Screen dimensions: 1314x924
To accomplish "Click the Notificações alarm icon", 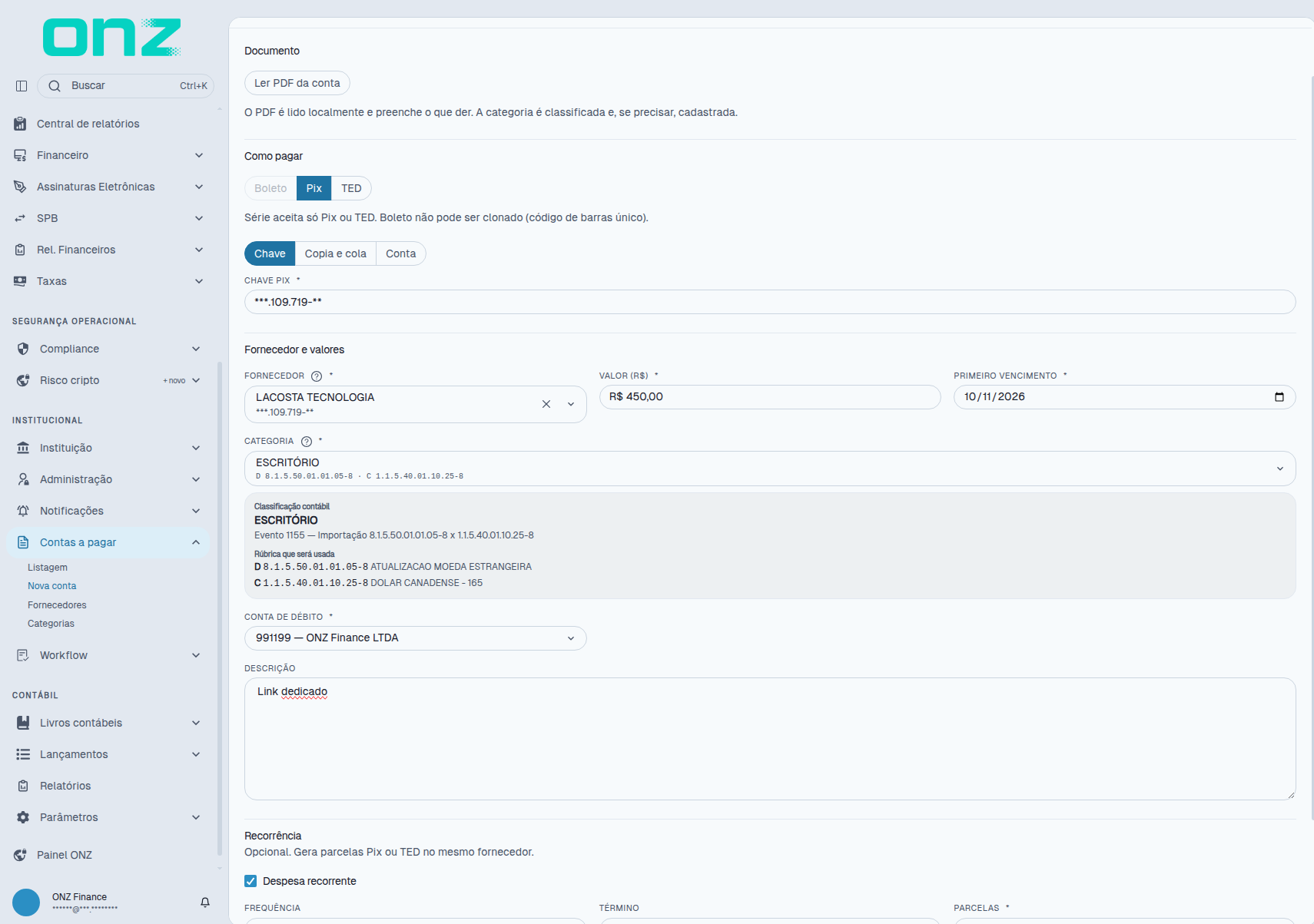I will pos(23,511).
